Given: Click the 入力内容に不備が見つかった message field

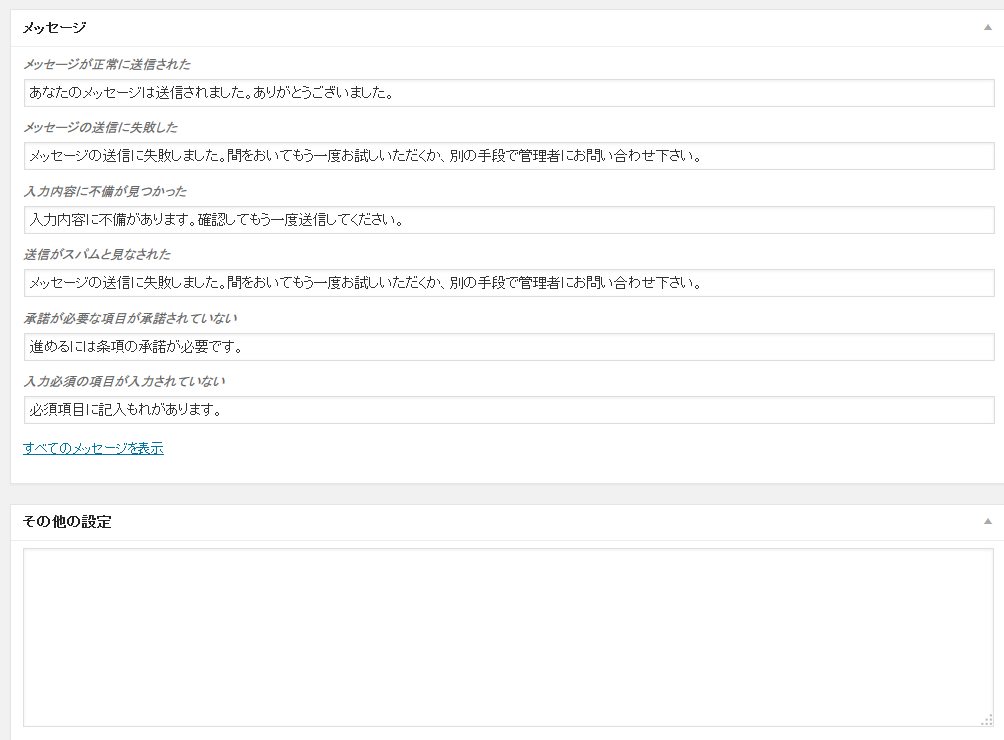Looking at the screenshot, I should click(x=509, y=220).
